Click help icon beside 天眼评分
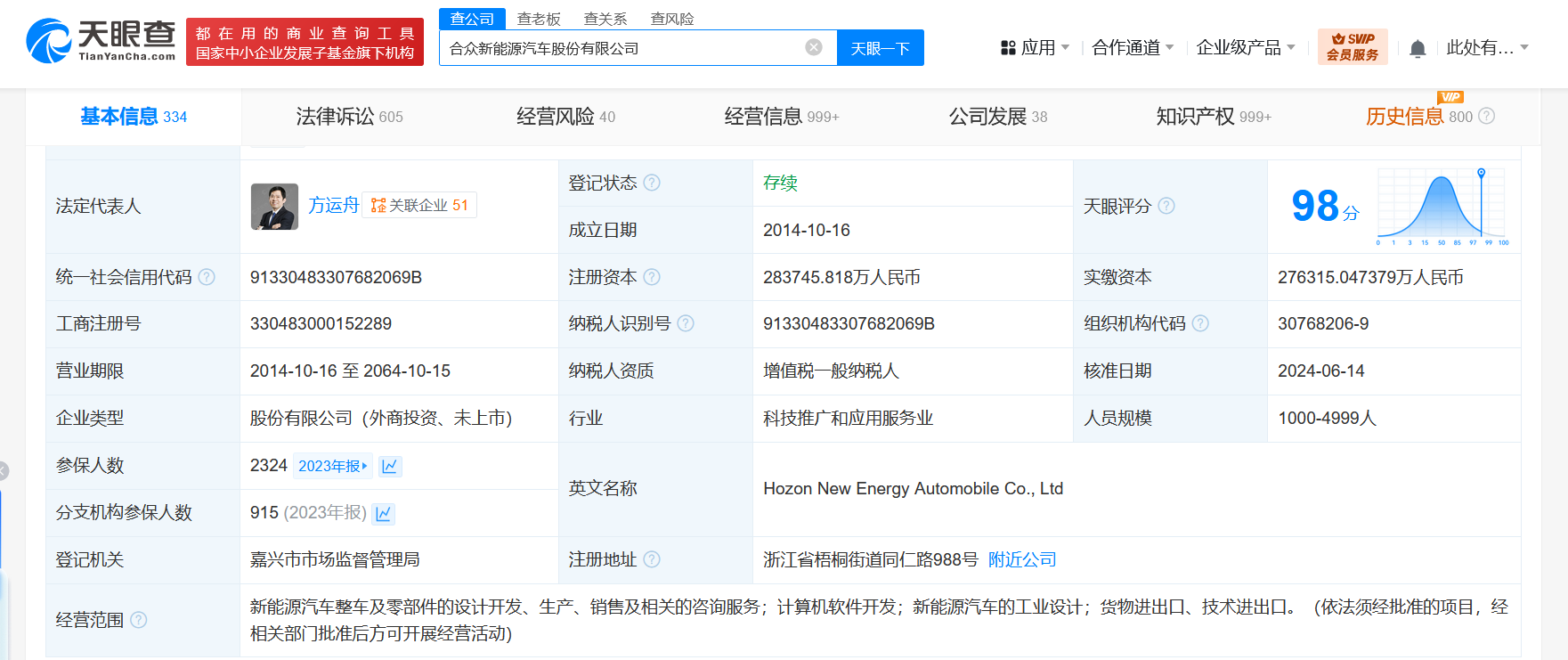The image size is (1568, 660). point(1166,206)
